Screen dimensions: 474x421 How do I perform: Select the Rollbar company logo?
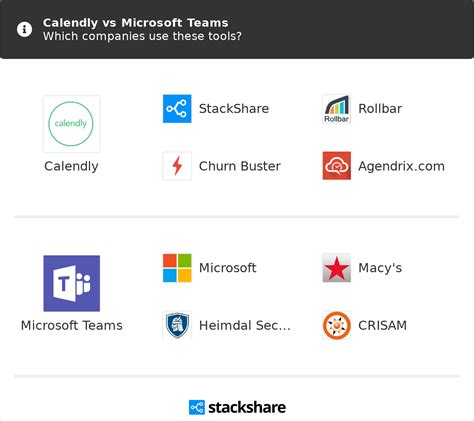336,109
